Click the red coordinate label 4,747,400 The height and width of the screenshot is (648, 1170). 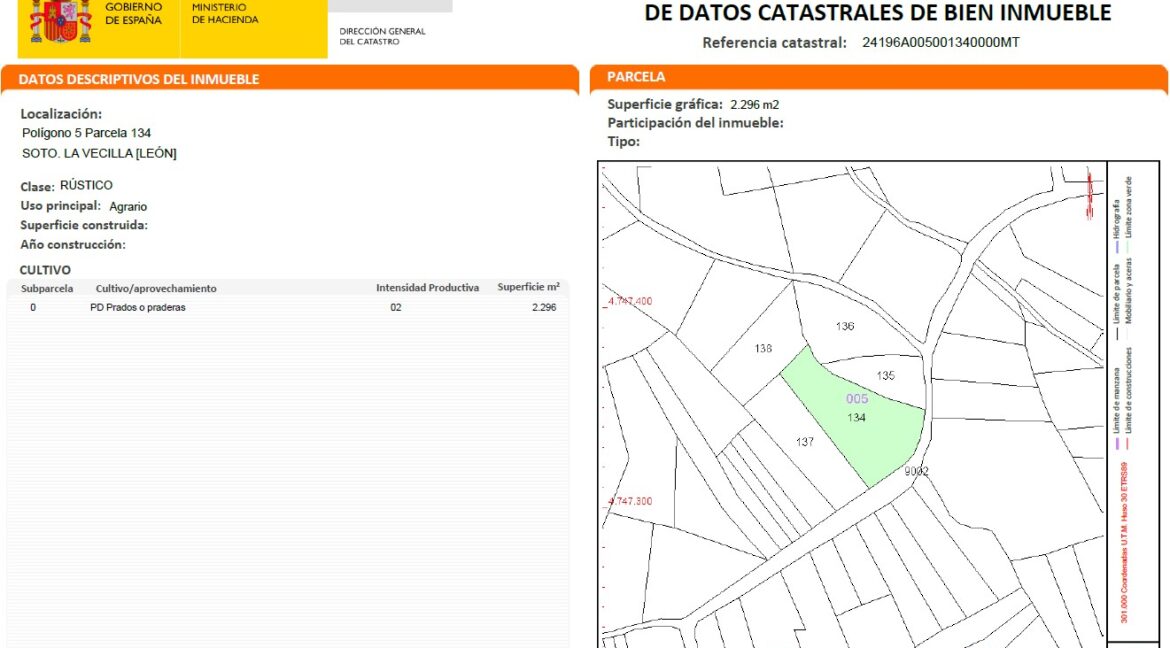coord(631,302)
